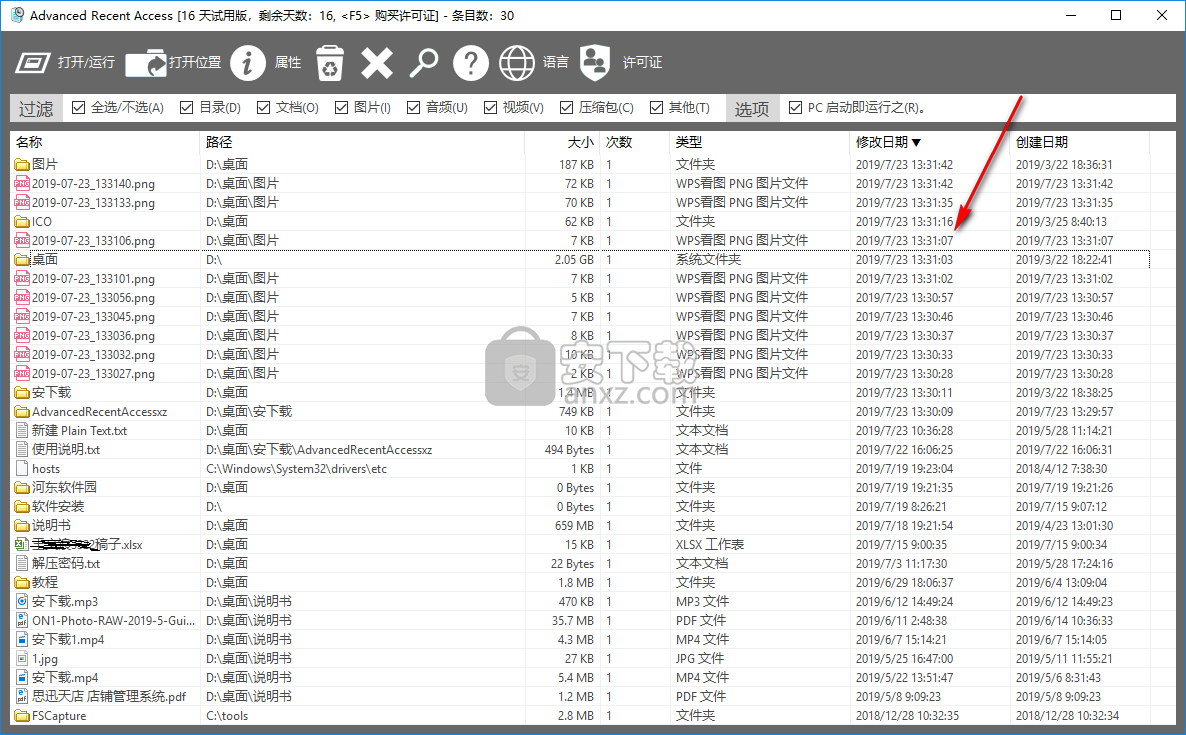Sort by Path (路径) column header
Screen dimensions: 1186x735
click(x=362, y=142)
